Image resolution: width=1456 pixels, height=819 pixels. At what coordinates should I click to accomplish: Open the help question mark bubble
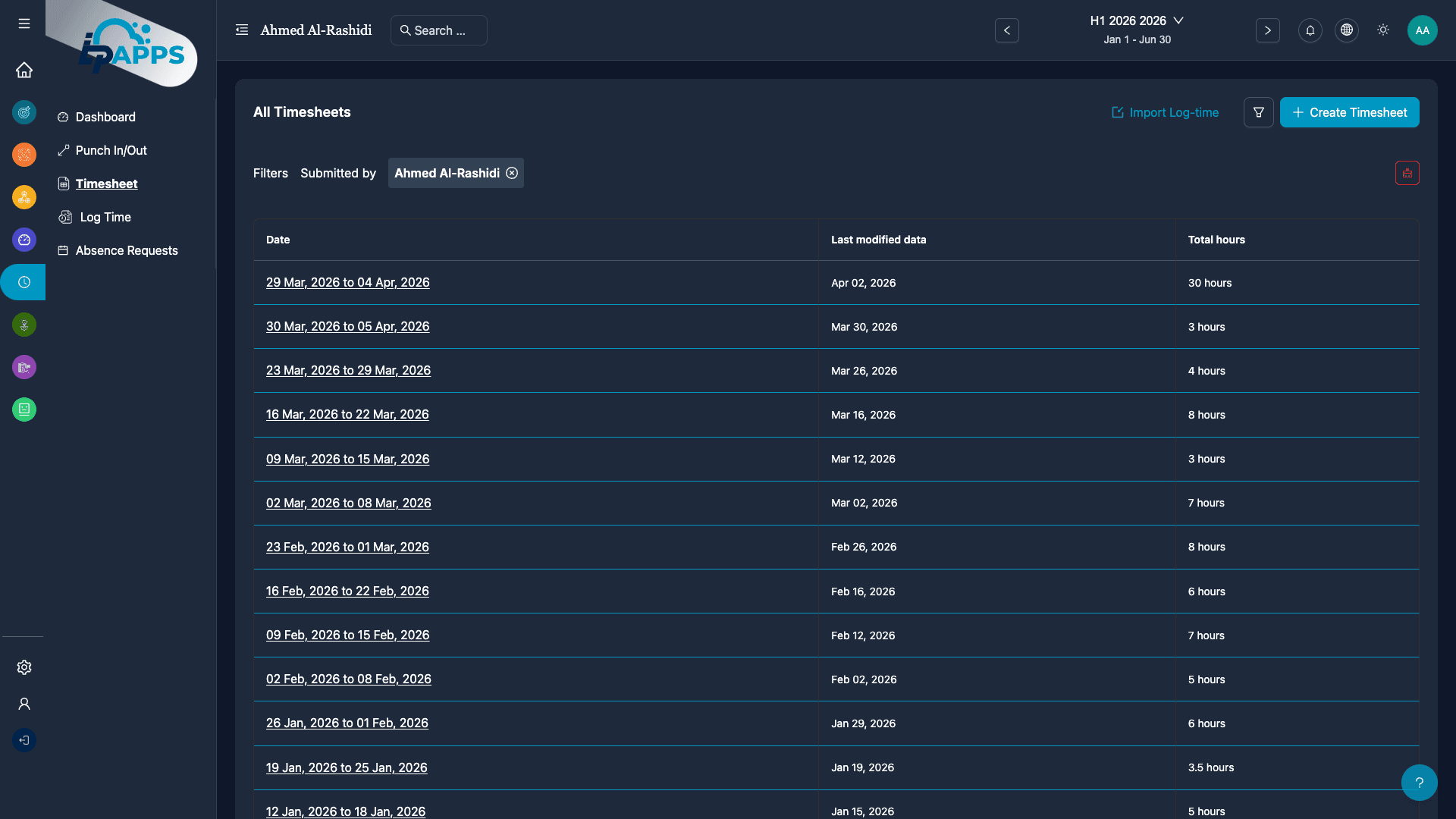tap(1419, 783)
